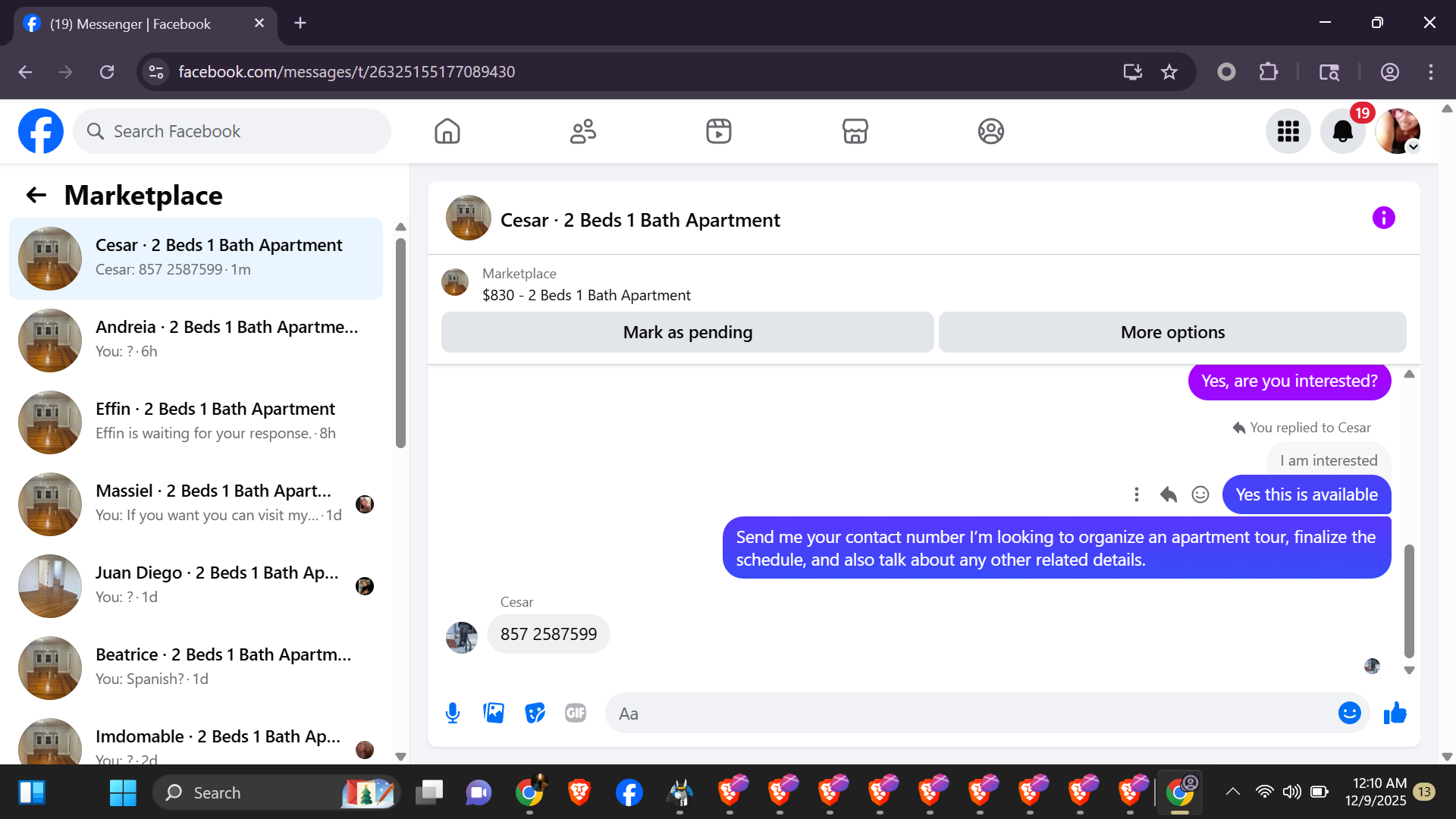Send a voice clip with microphone icon
The width and height of the screenshot is (1456, 819).
click(x=453, y=714)
